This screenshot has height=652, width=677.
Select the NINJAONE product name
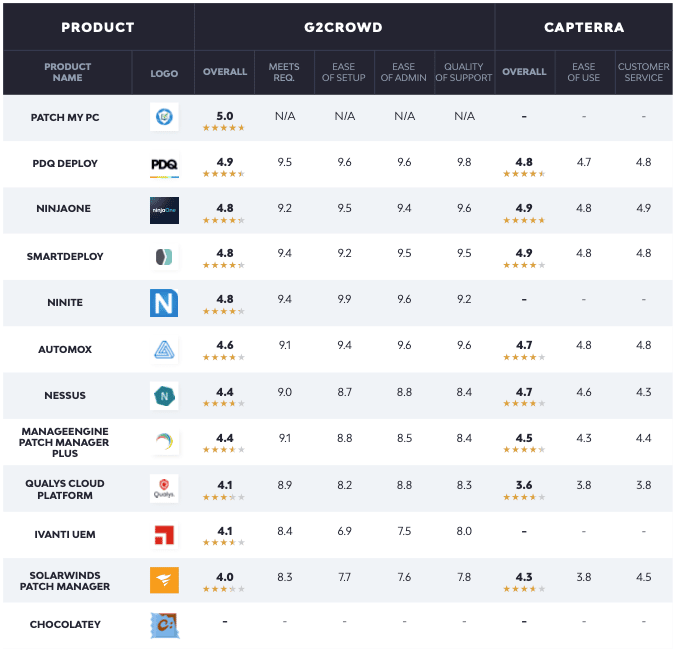[x=63, y=209]
